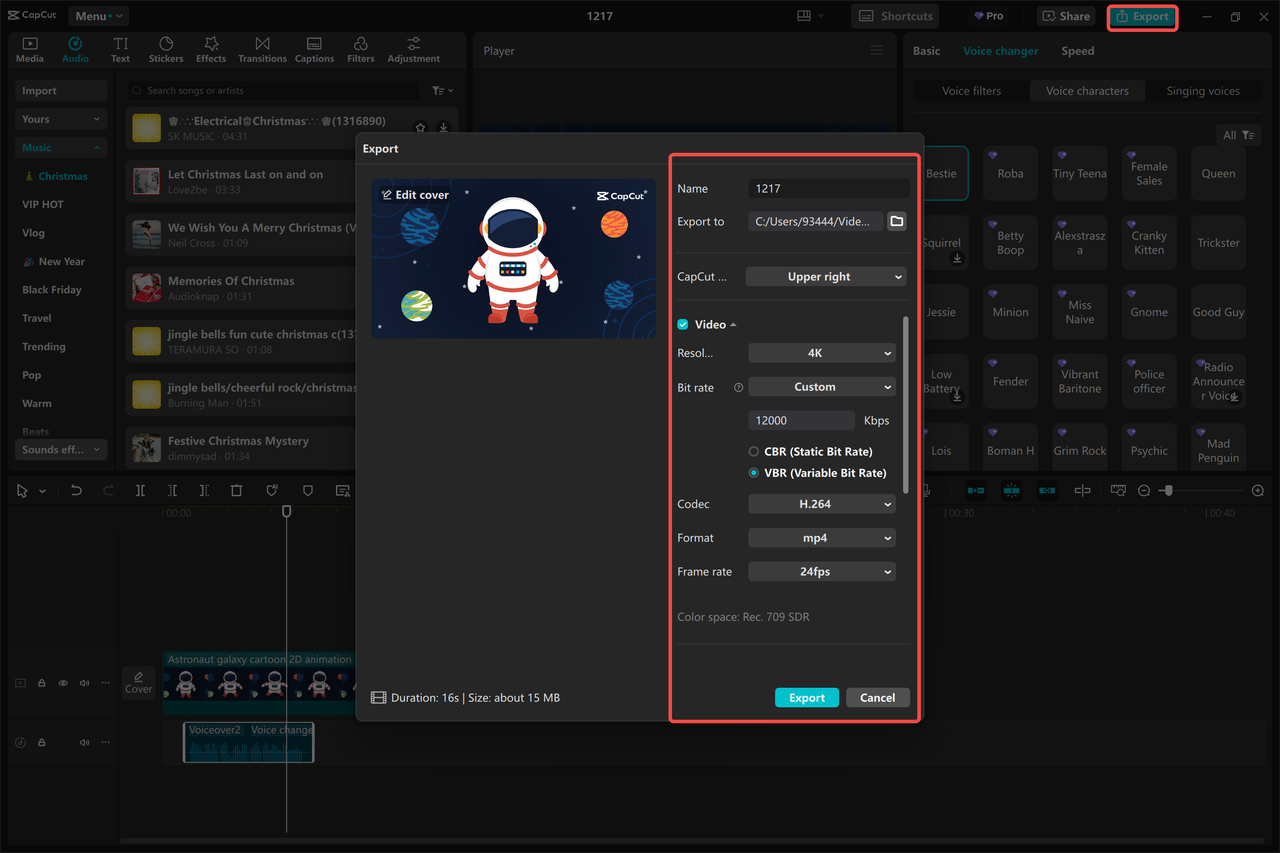Select the Captions panel icon
The image size is (1280, 853).
pyautogui.click(x=314, y=48)
